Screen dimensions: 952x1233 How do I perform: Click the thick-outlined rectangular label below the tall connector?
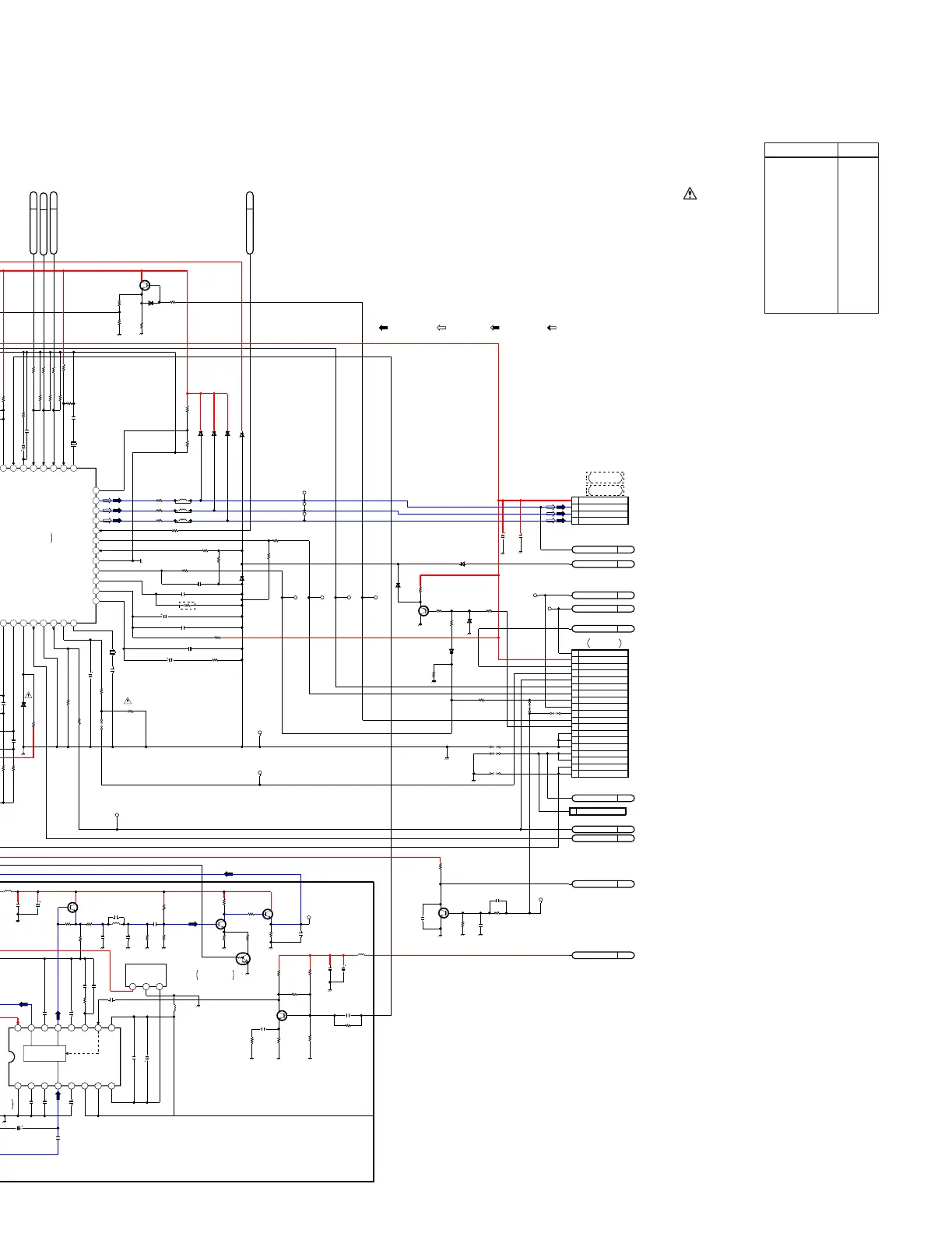tap(598, 811)
